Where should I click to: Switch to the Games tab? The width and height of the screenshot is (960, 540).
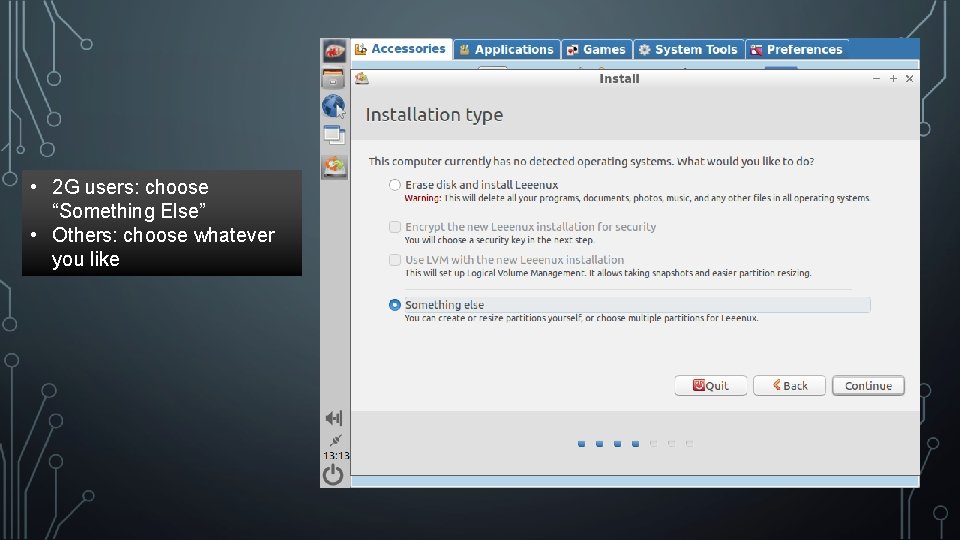coord(597,50)
